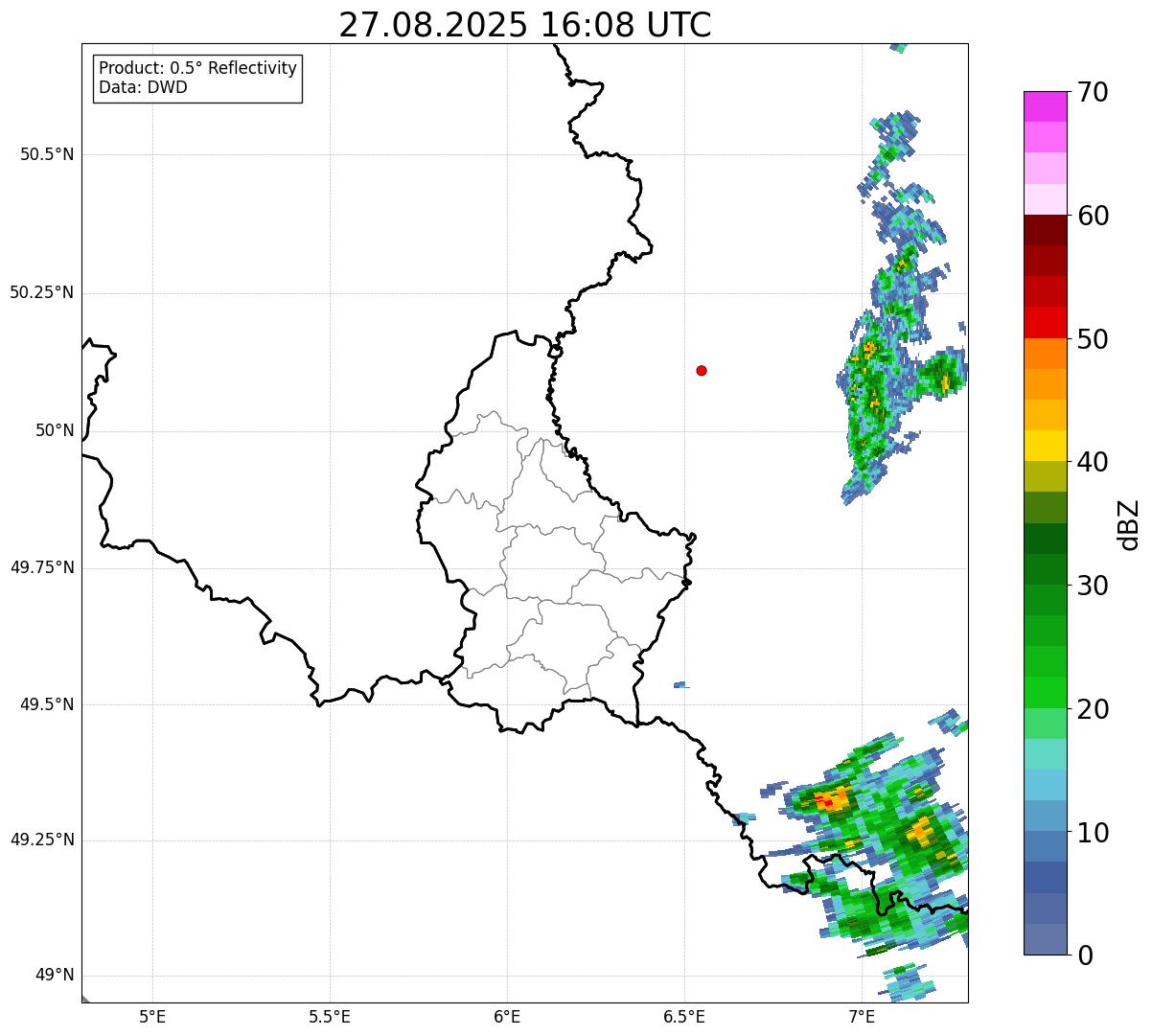Viewport: 1152px width, 1036px height.
Task: Click the latitude label "49°N"
Action: [55, 976]
